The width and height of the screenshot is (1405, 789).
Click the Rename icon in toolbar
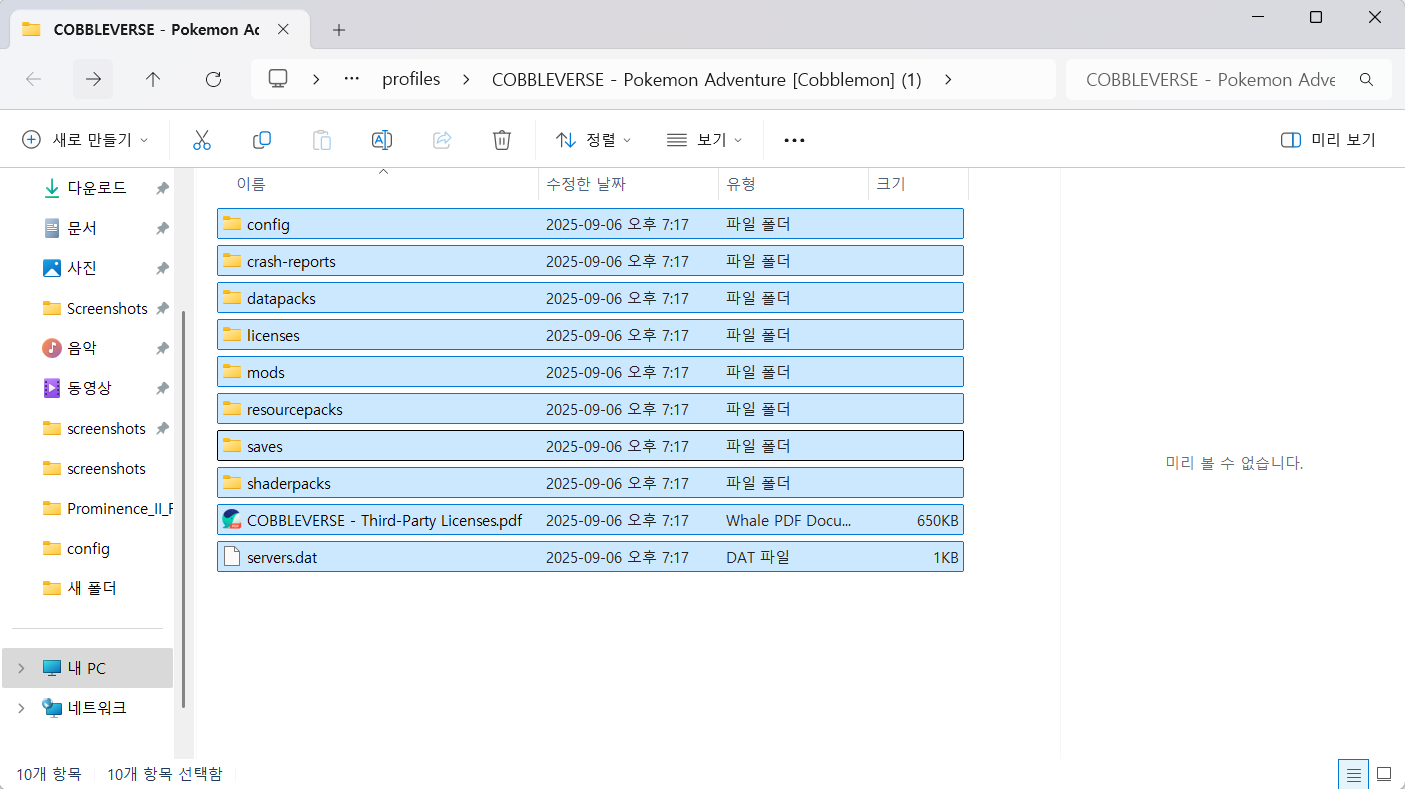[382, 140]
